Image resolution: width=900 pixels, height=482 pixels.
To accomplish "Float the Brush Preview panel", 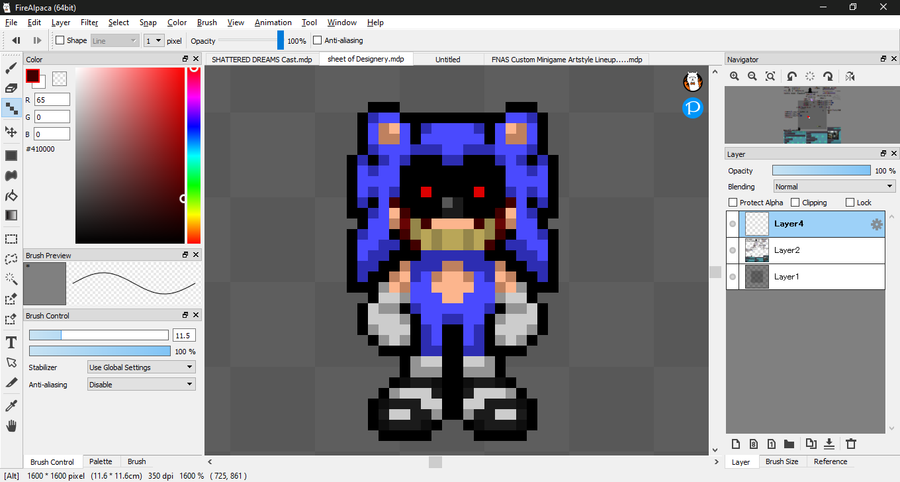I will [185, 255].
